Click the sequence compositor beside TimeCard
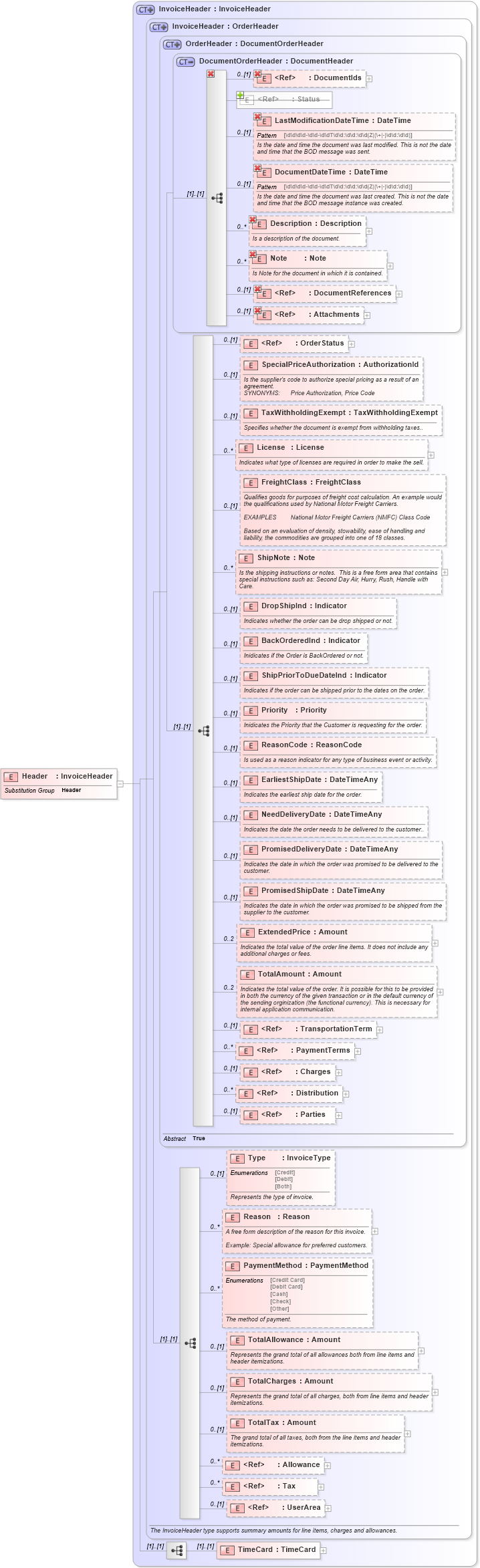480x1568 pixels. tap(176, 1550)
